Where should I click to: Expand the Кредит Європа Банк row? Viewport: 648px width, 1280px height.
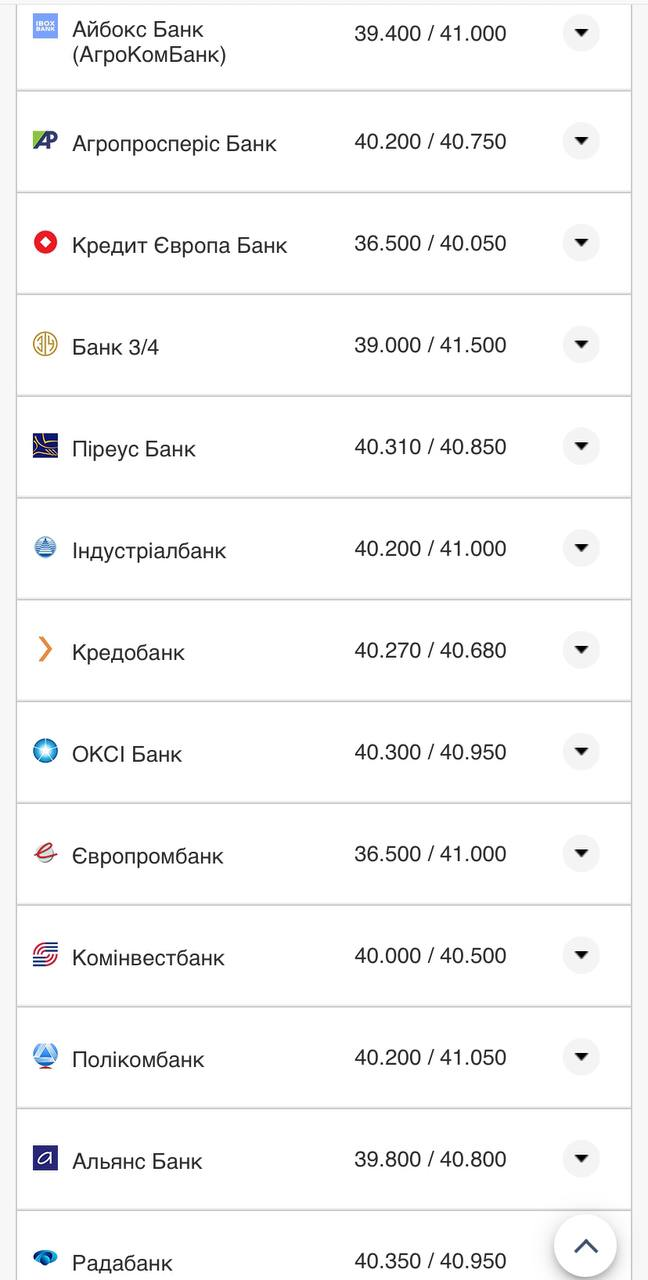coord(581,243)
